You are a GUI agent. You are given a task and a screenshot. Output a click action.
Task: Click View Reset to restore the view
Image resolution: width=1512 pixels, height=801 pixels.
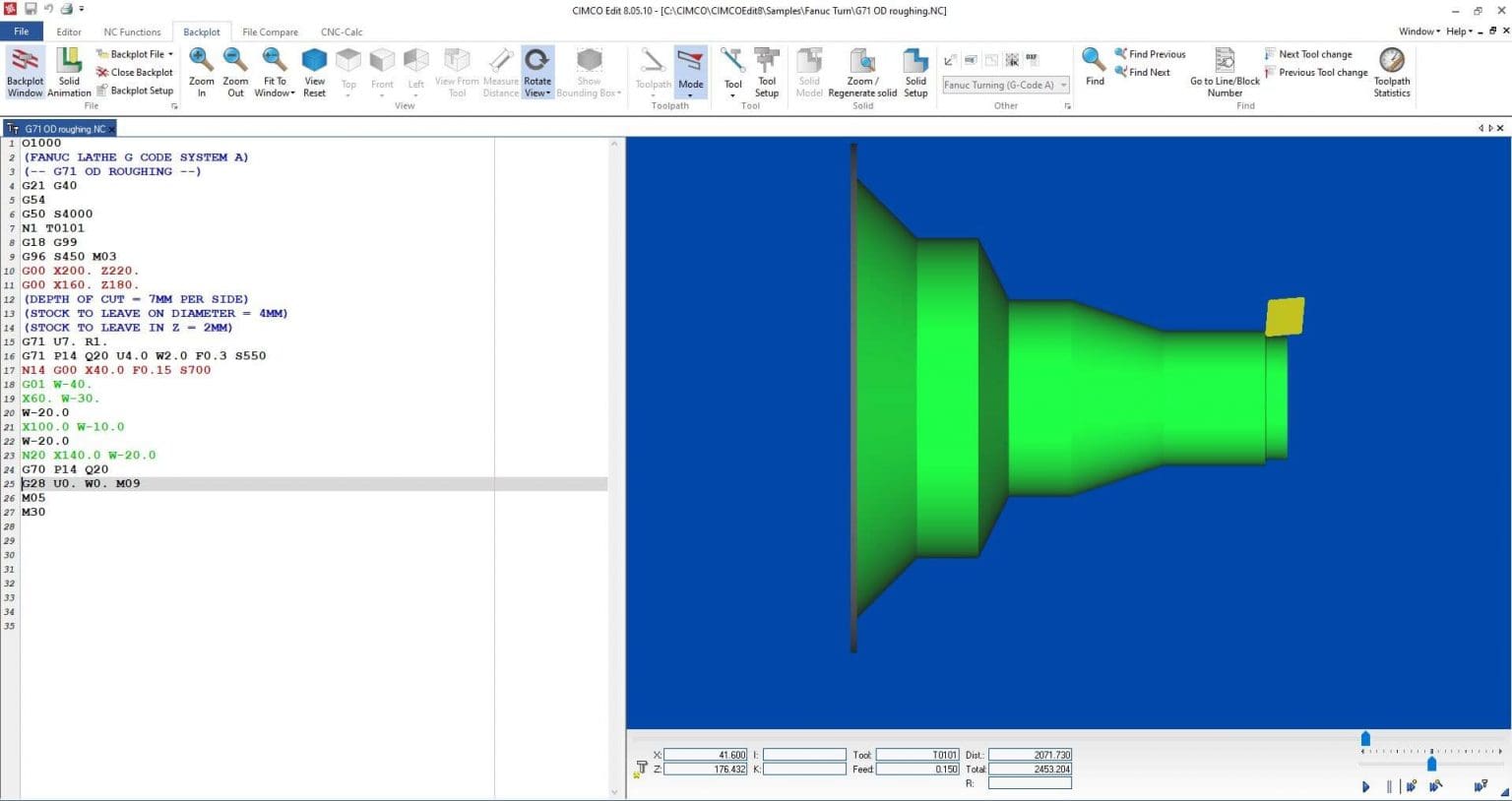click(x=314, y=71)
